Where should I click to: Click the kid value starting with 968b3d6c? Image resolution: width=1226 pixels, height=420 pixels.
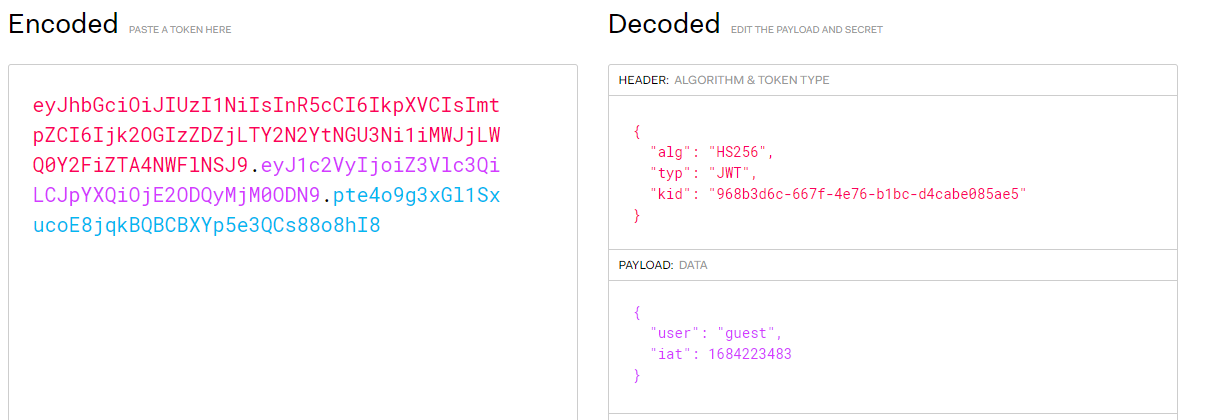point(867,194)
